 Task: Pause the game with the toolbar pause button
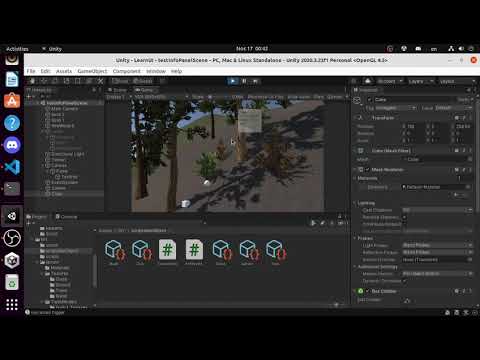[x=244, y=81]
